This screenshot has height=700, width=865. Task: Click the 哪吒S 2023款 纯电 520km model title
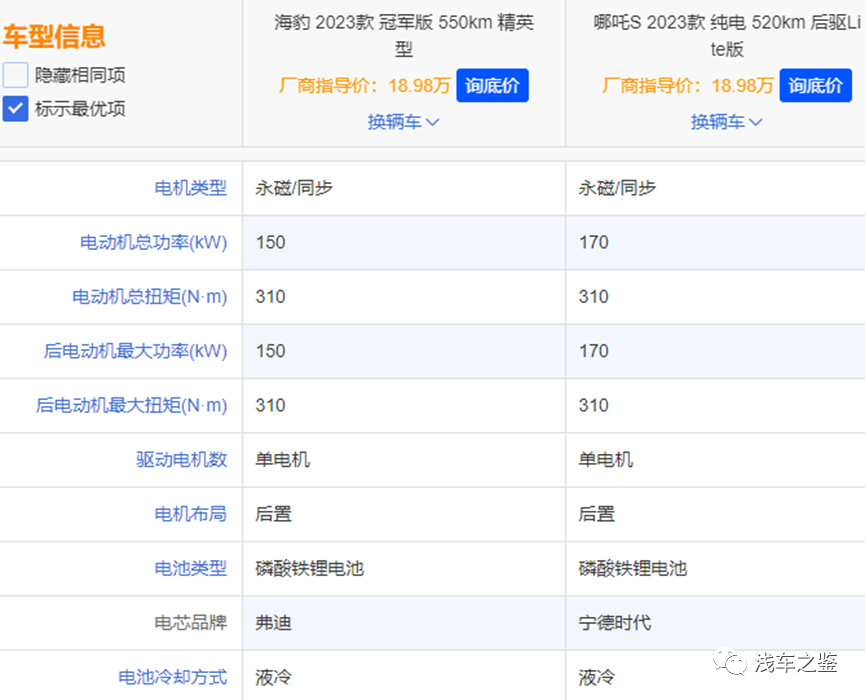click(x=727, y=36)
